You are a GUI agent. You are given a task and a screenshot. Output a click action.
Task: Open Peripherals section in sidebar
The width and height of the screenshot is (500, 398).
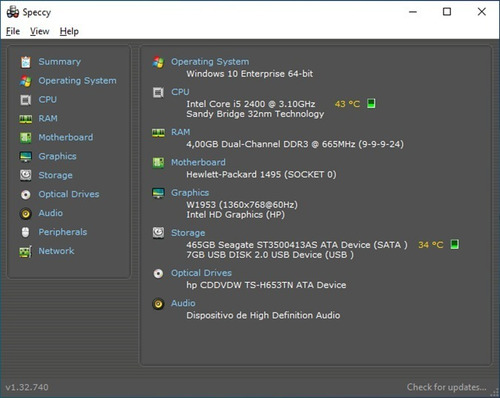63,232
